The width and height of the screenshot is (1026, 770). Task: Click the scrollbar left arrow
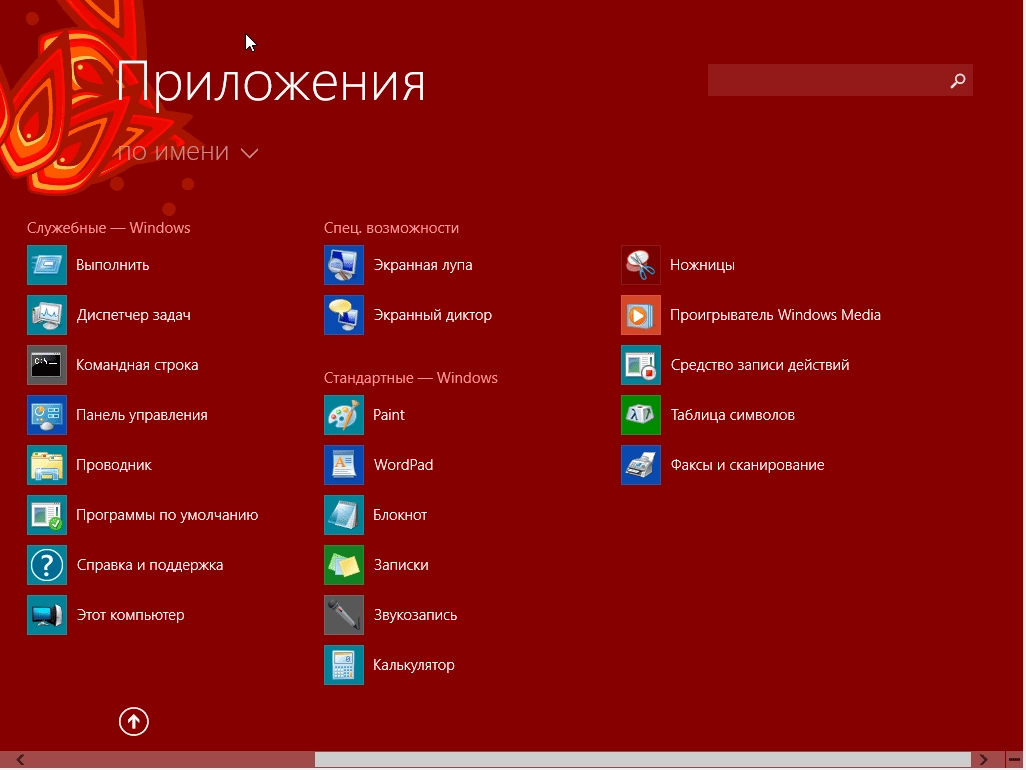(x=20, y=760)
